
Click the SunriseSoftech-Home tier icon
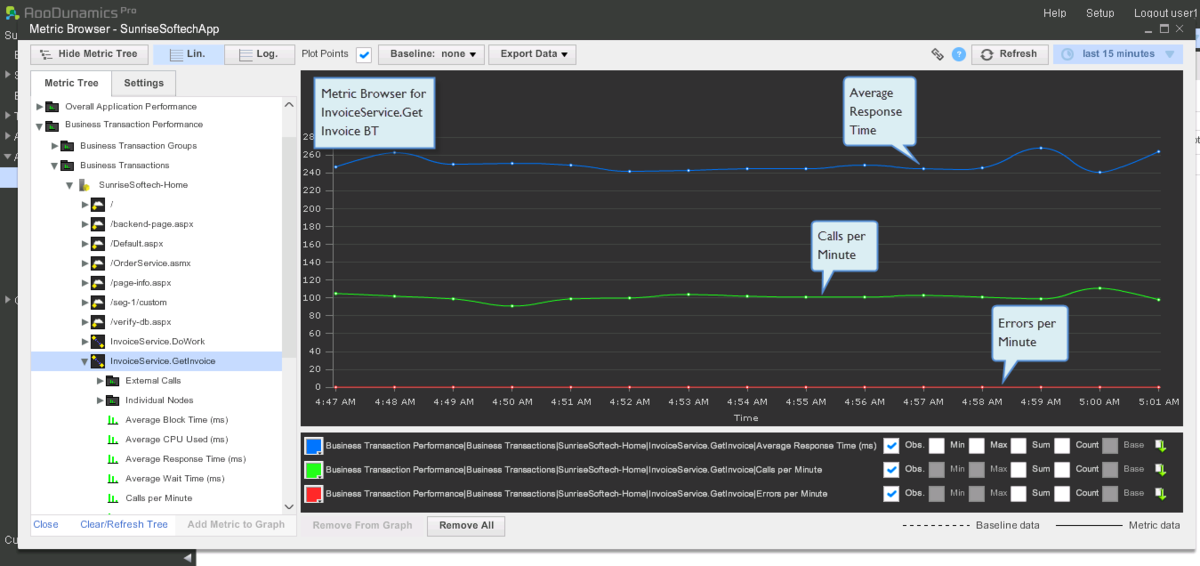click(84, 185)
